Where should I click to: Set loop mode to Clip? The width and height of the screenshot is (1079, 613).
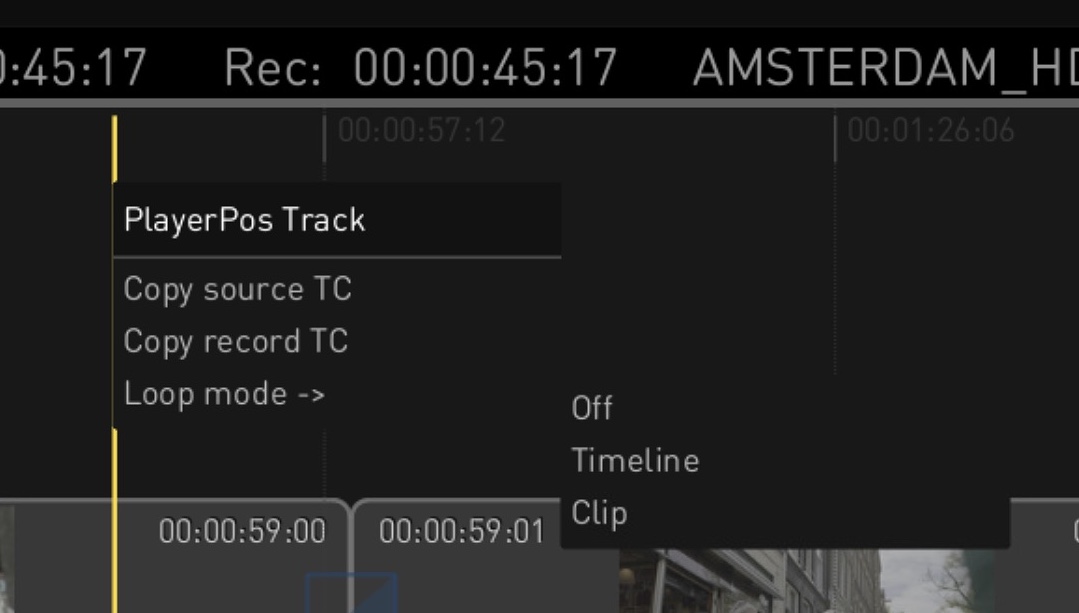point(600,513)
